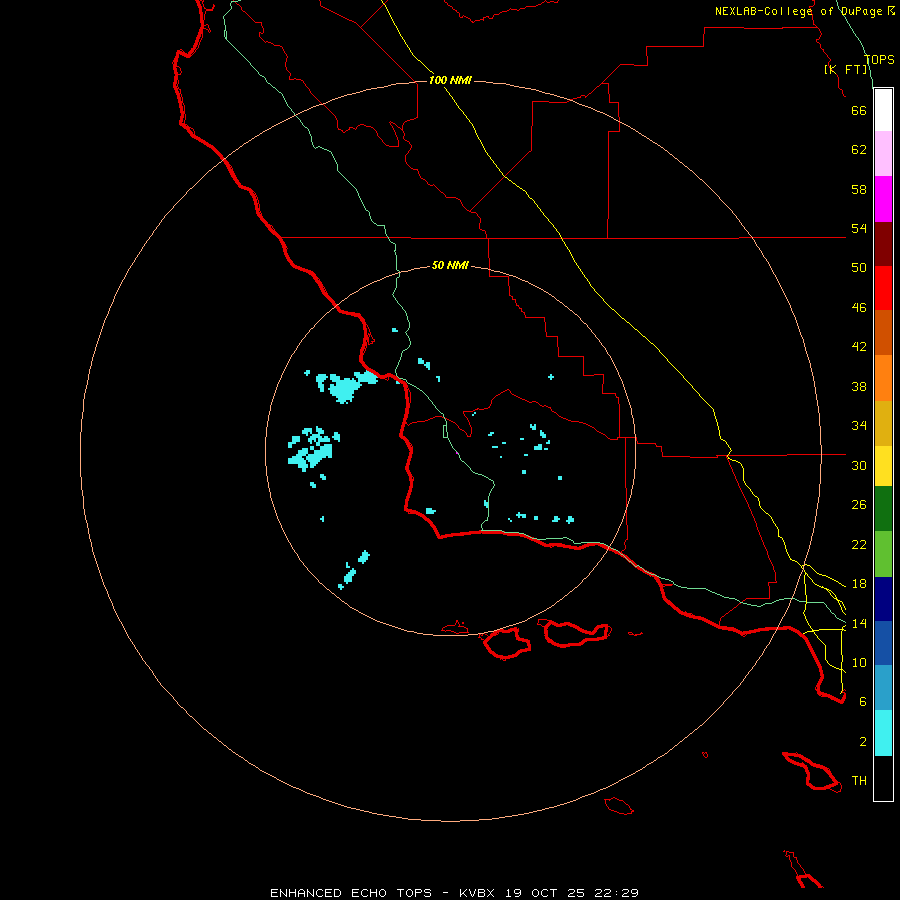Click the bright red legend swatch
This screenshot has height=900, width=900.
point(883,288)
